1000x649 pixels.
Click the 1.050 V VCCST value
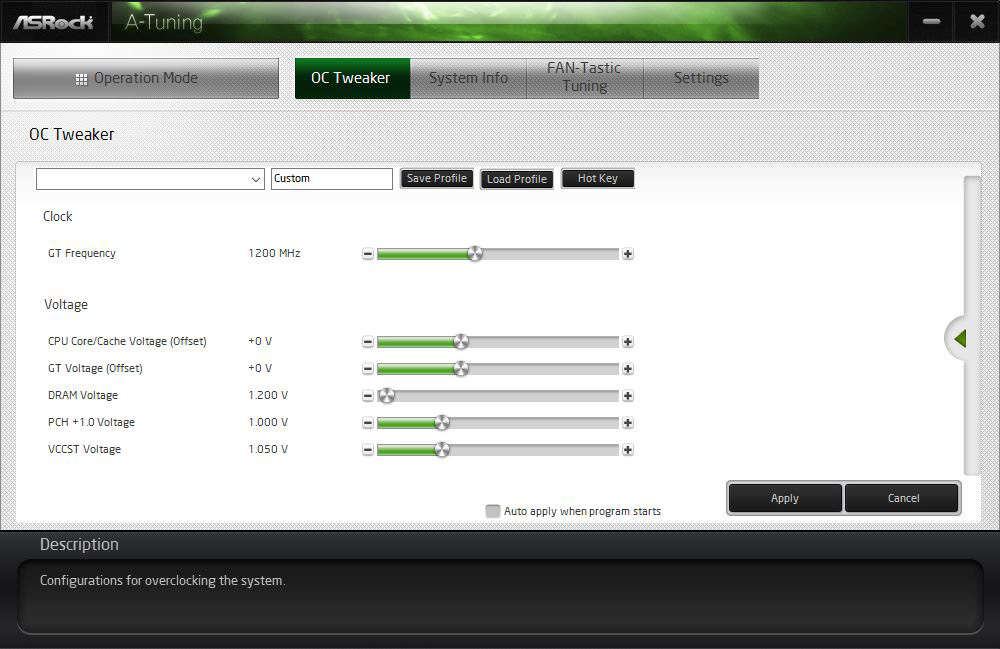point(268,449)
